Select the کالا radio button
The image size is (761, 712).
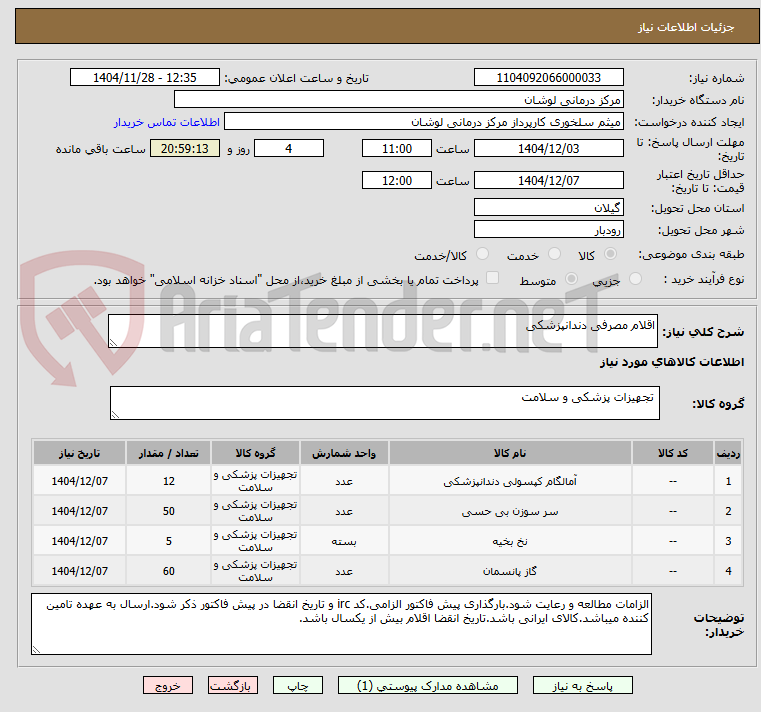click(x=611, y=254)
